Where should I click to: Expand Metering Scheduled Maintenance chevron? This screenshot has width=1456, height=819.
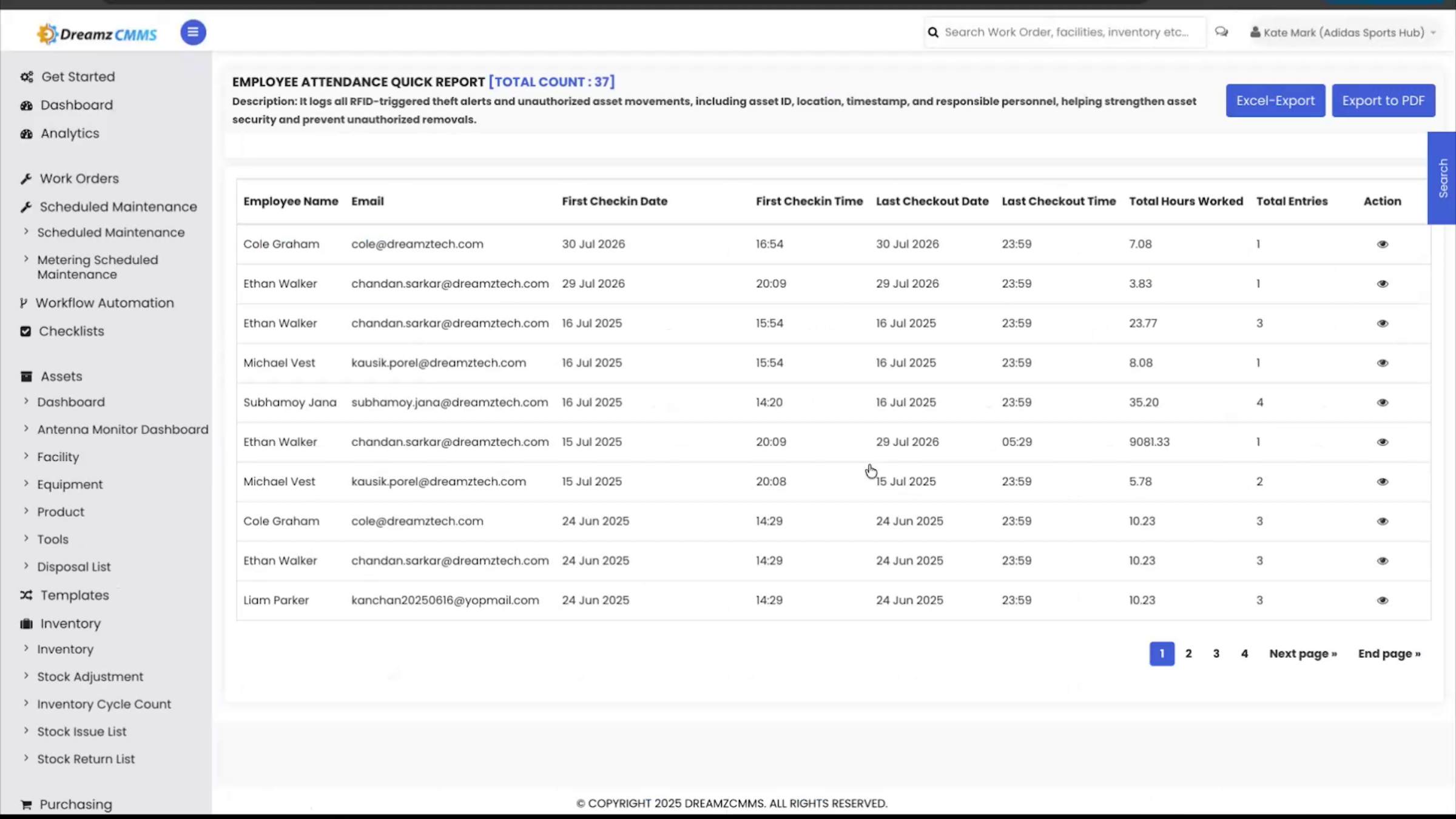pyautogui.click(x=26, y=258)
